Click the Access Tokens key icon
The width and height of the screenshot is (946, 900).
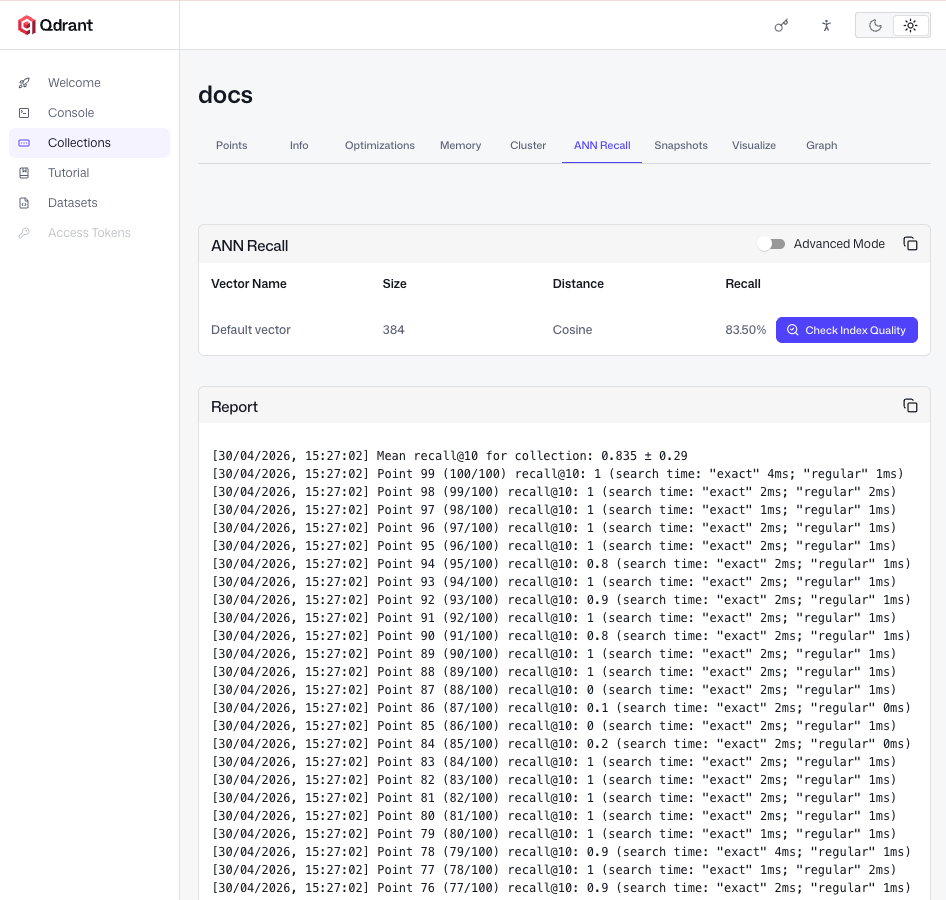tap(24, 233)
